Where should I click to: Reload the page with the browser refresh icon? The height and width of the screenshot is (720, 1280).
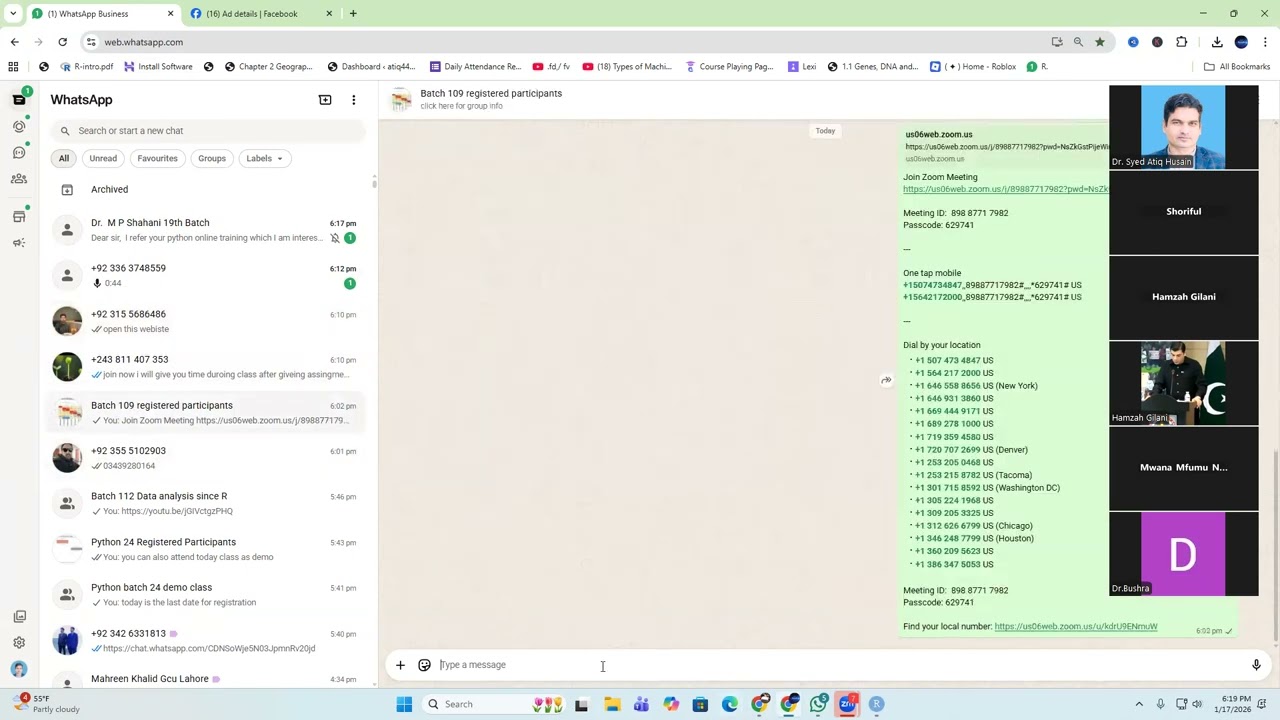coord(62,42)
